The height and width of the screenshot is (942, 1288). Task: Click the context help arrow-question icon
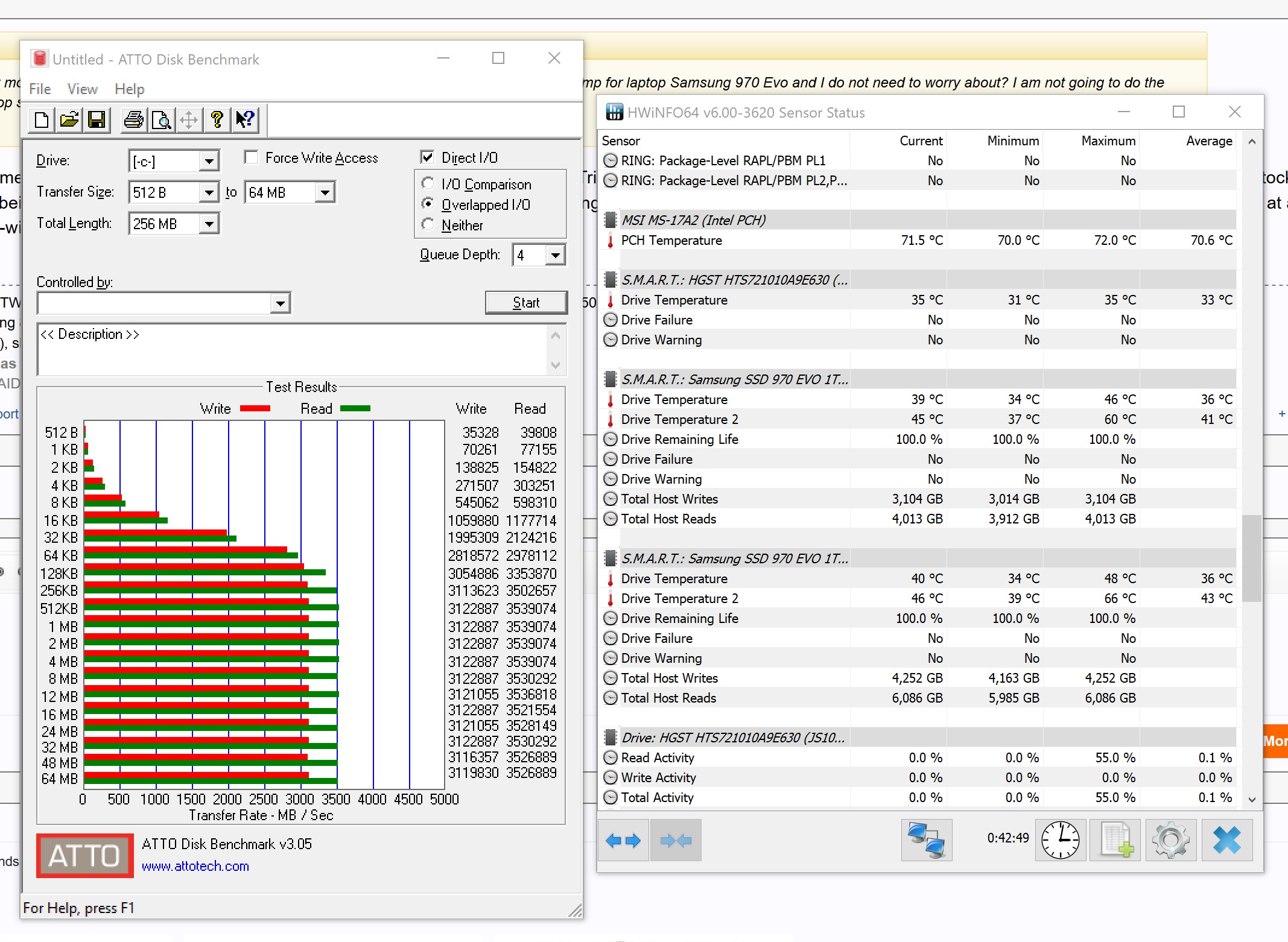(x=245, y=120)
